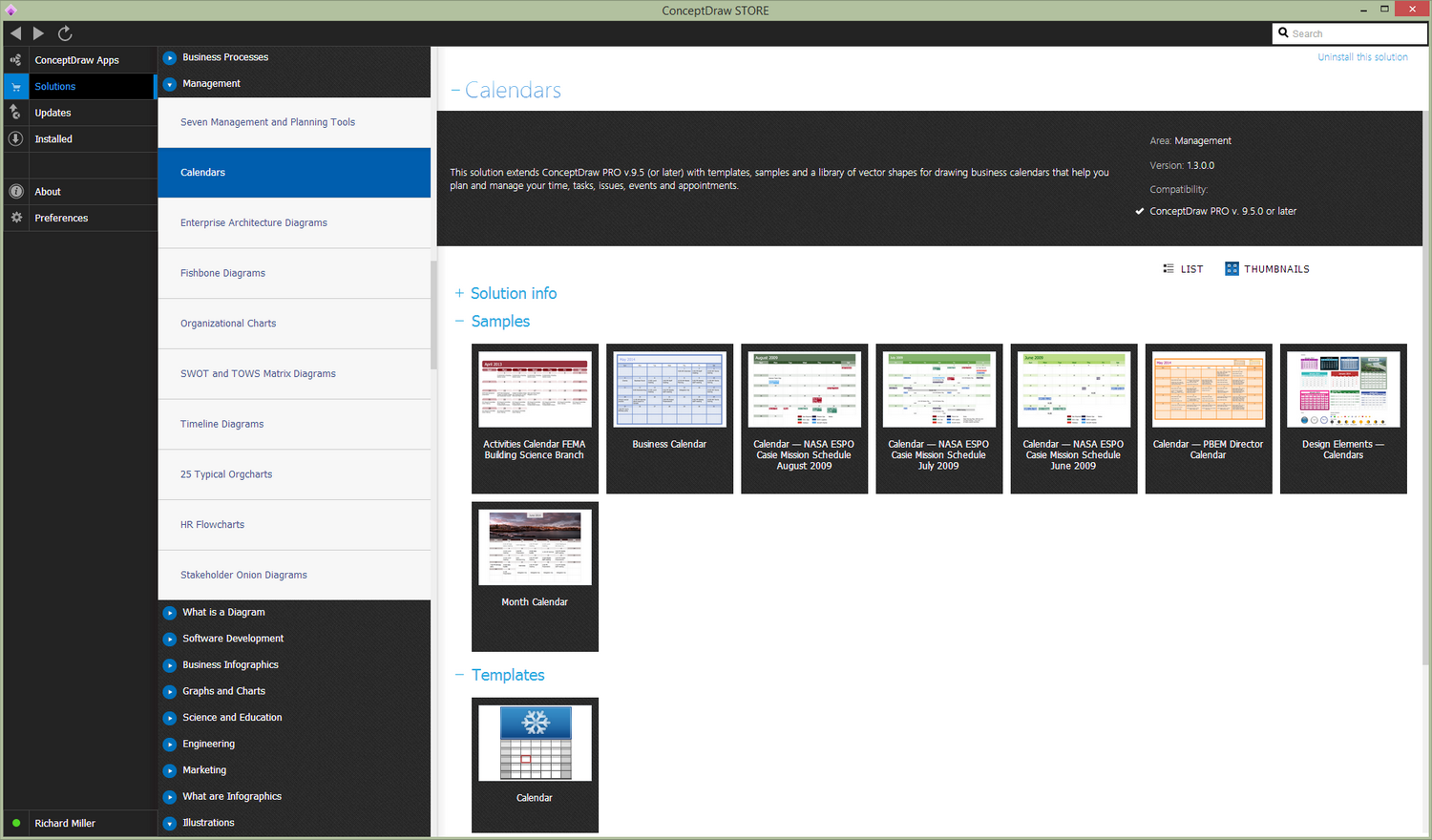The width and height of the screenshot is (1432, 840).
Task: Open ConceptDraw Apps section
Action: [78, 60]
